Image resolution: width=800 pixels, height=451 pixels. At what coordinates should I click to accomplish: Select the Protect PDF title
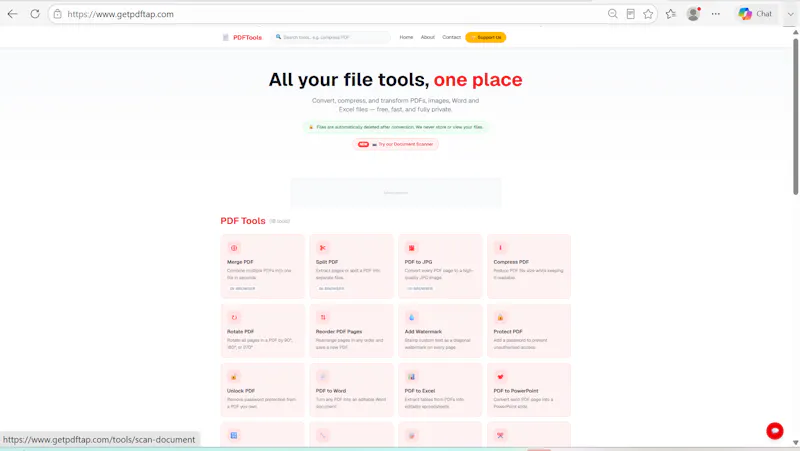point(508,332)
